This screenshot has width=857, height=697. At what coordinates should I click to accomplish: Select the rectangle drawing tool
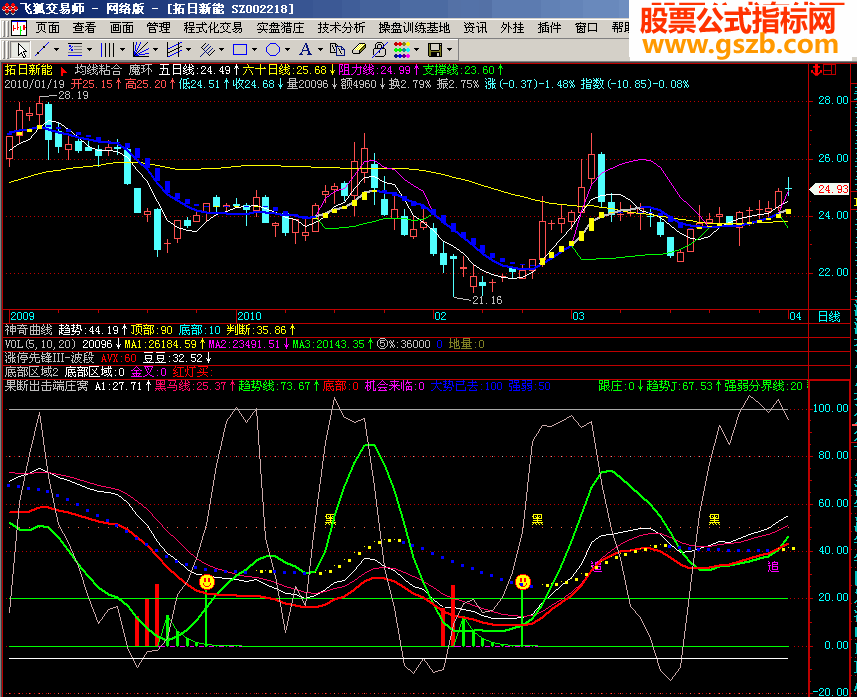(239, 50)
